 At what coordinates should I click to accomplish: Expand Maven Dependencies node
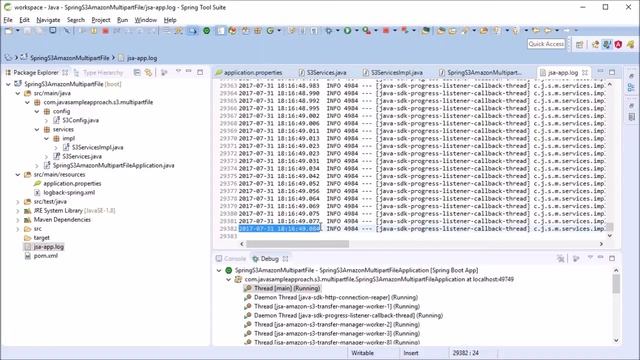tap(18, 220)
